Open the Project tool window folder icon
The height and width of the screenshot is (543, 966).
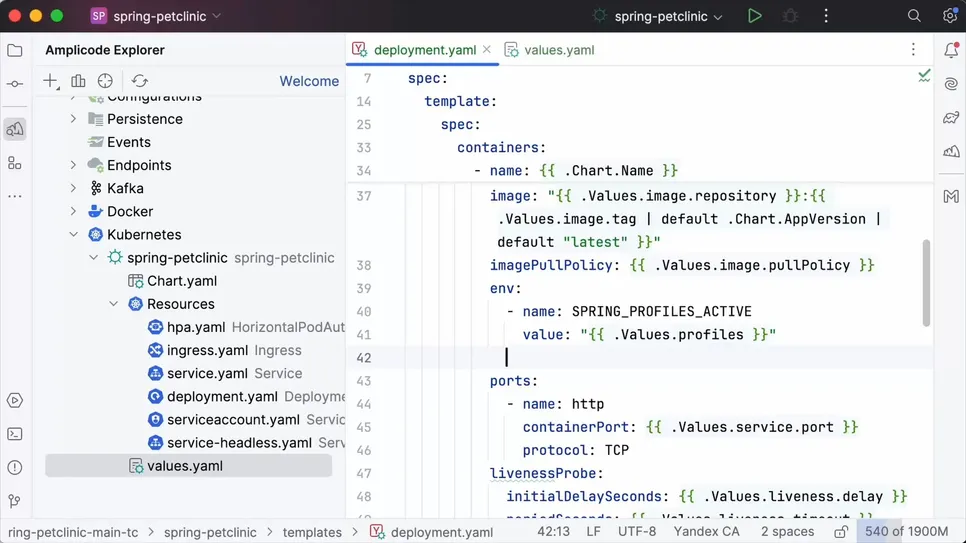pos(15,51)
